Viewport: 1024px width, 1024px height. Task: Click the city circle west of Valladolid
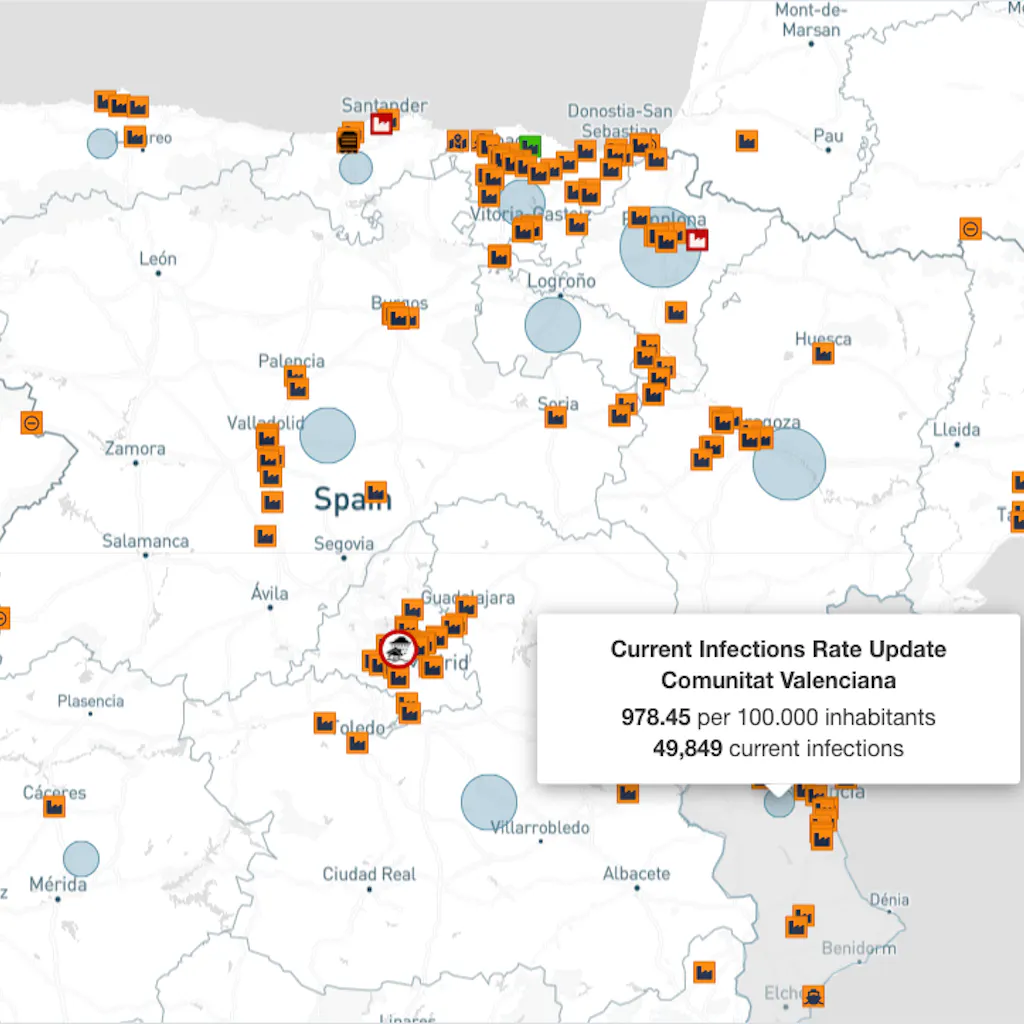[x=328, y=434]
